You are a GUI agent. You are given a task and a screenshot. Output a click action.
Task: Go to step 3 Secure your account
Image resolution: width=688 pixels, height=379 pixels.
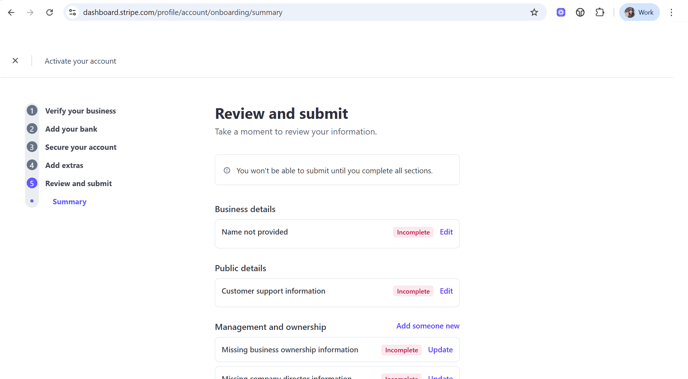point(81,147)
